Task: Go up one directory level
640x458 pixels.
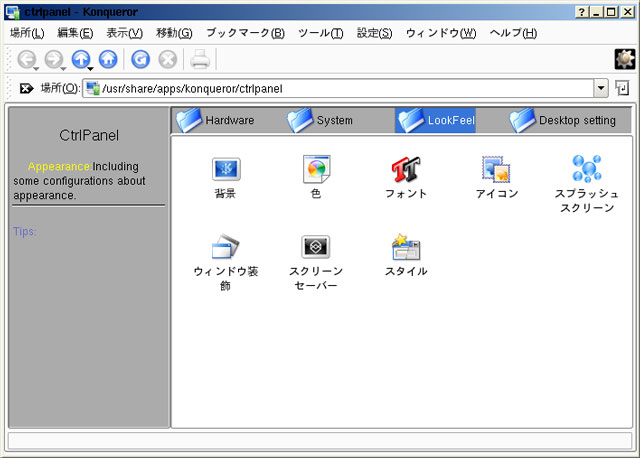Action: point(81,60)
